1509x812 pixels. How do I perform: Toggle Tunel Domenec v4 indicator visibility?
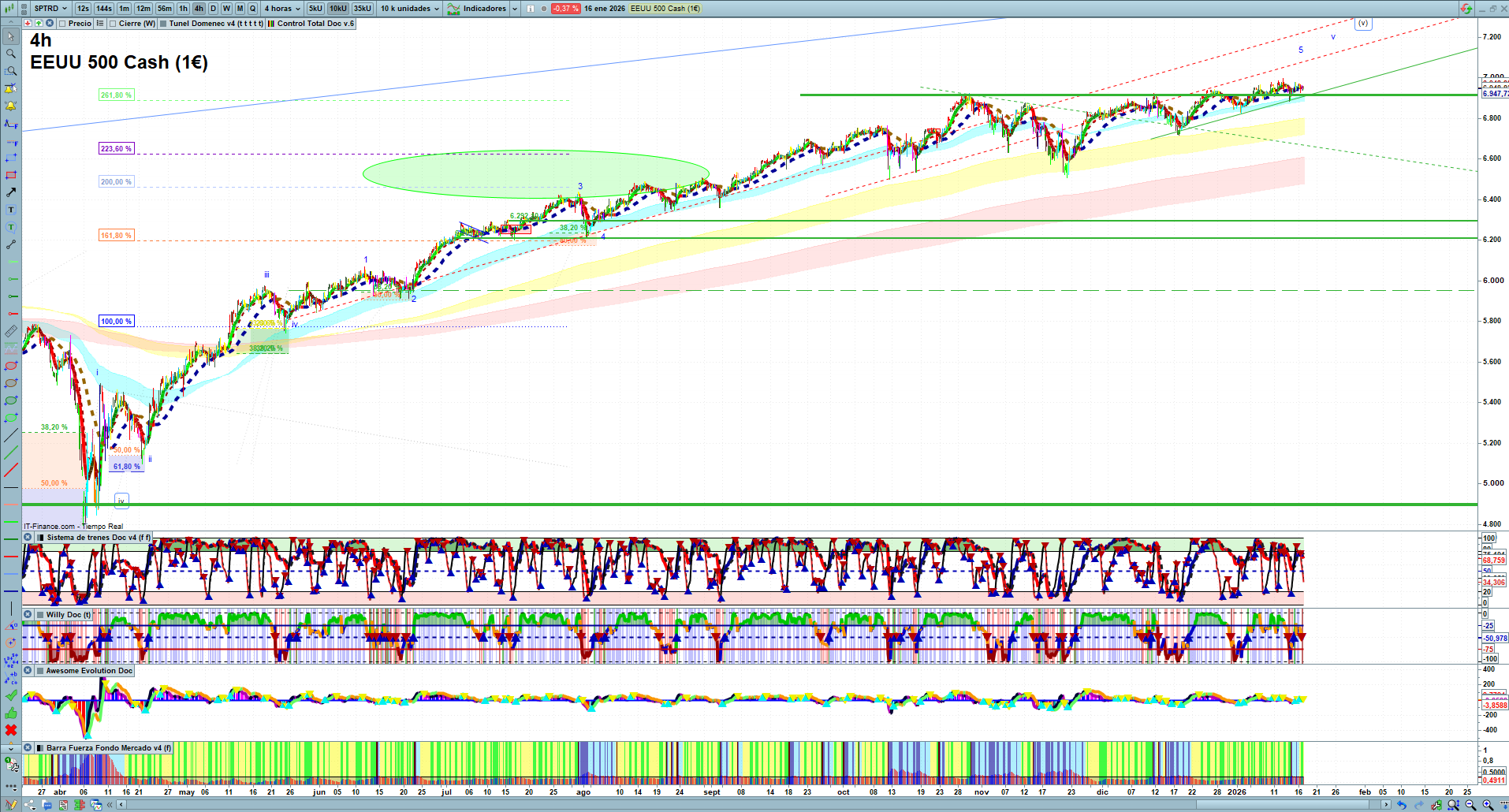coord(163,24)
